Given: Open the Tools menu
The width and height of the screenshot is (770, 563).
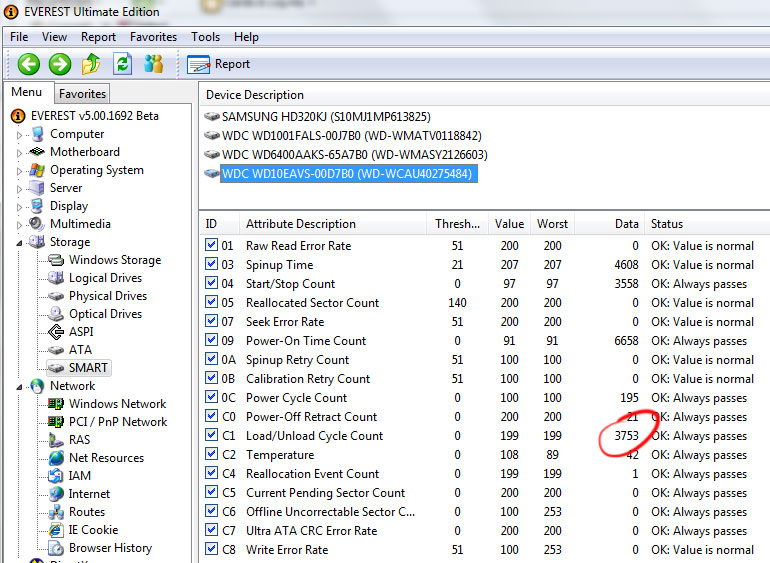Looking at the screenshot, I should [x=205, y=37].
